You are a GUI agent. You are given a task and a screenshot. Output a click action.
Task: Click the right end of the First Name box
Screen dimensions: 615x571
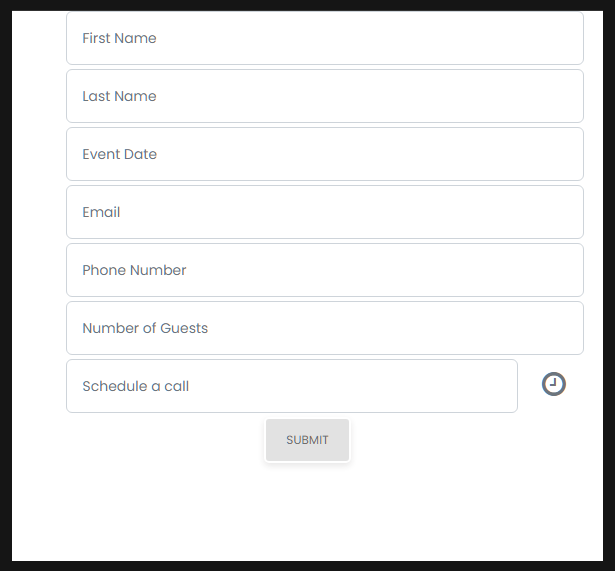[x=565, y=38]
